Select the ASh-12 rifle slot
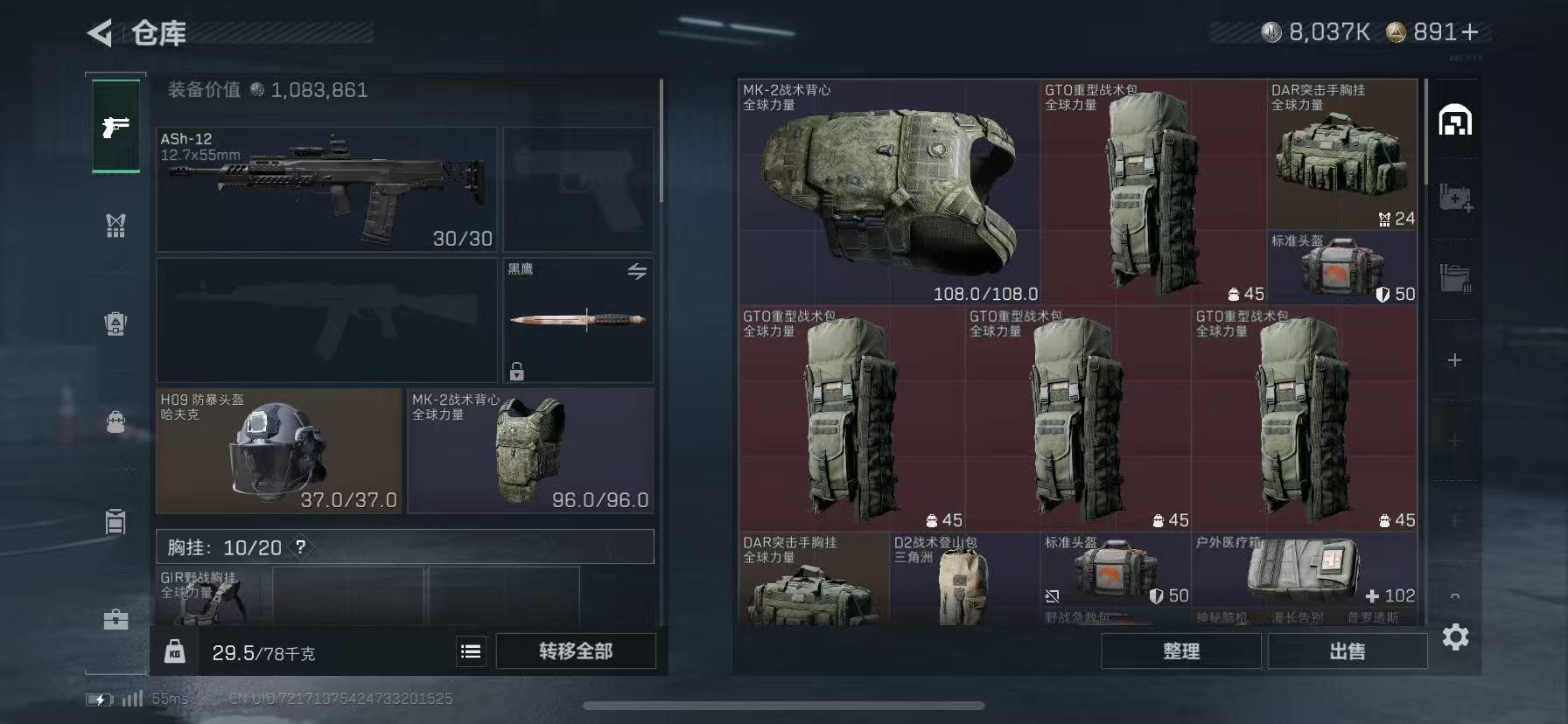Image resolution: width=1568 pixels, height=724 pixels. pyautogui.click(x=326, y=190)
